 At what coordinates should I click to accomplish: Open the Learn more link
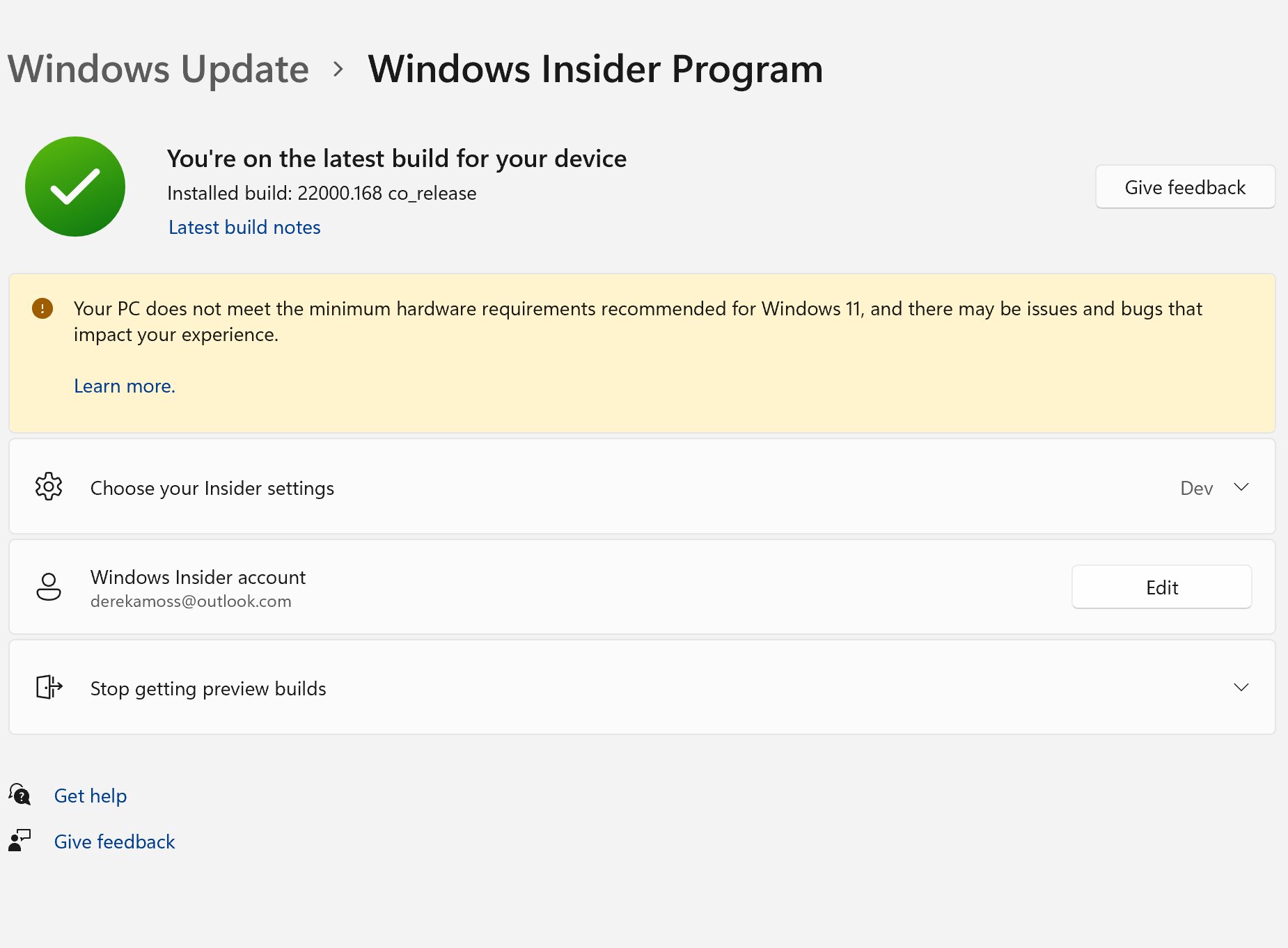point(125,386)
